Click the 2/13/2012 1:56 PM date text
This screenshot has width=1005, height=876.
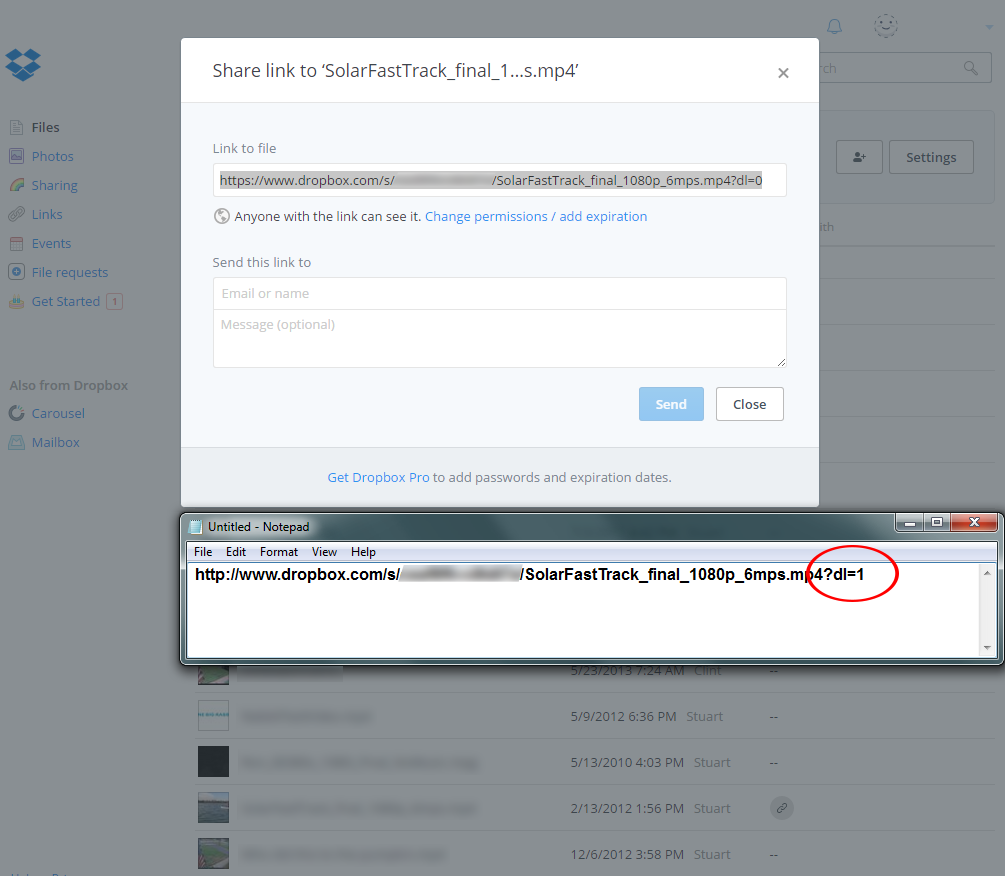tap(627, 809)
